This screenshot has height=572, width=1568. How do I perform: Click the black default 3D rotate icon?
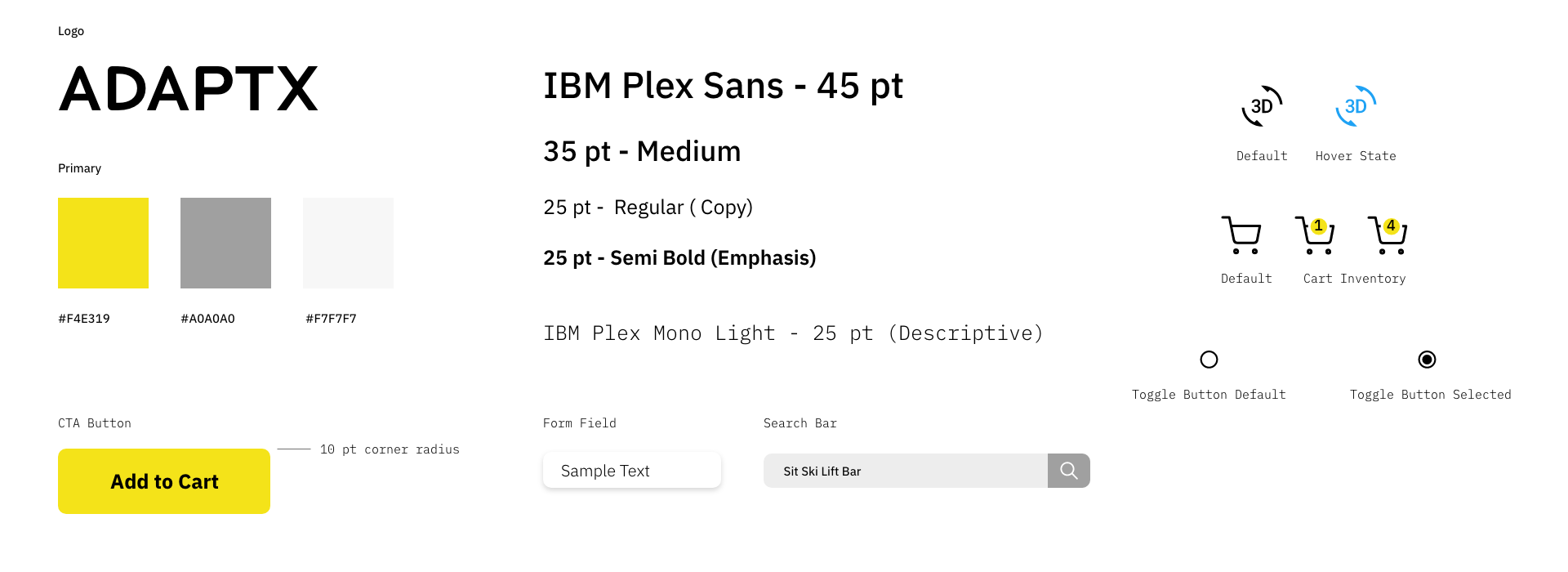point(1262,106)
